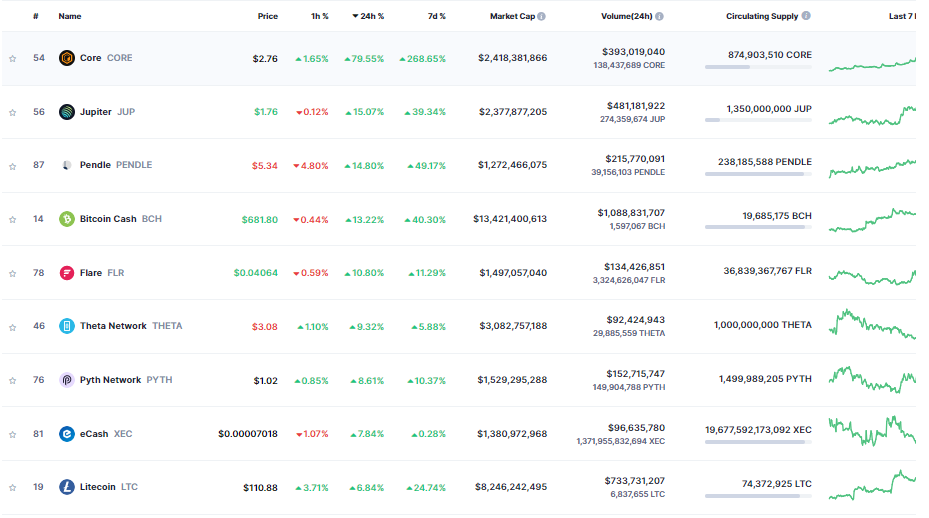This screenshot has width=929, height=518.
Task: Open the Core CORE coin page
Action: [x=106, y=58]
